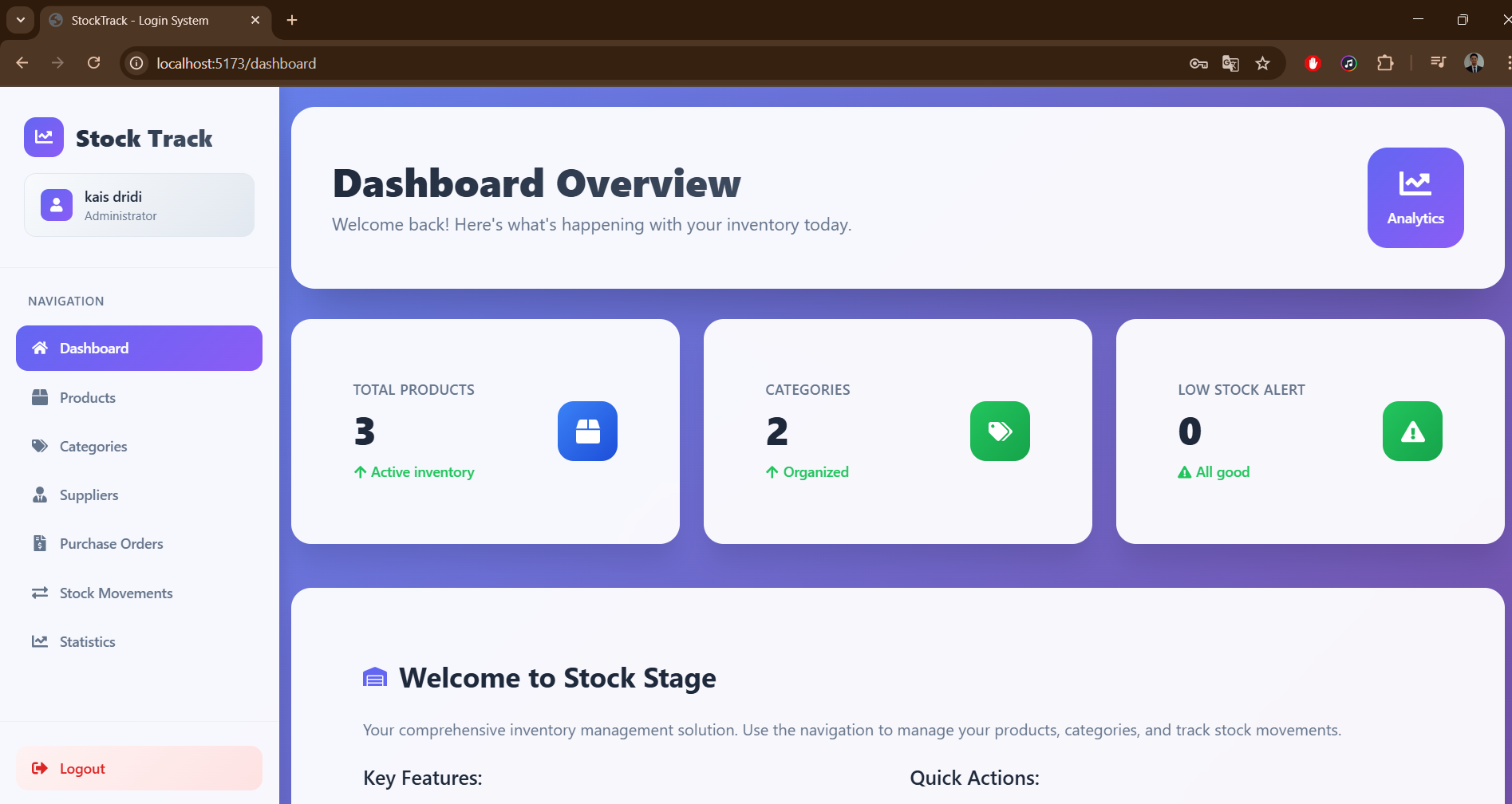The height and width of the screenshot is (804, 1512).
Task: Click the Quick Actions: heading
Action: [x=974, y=778]
